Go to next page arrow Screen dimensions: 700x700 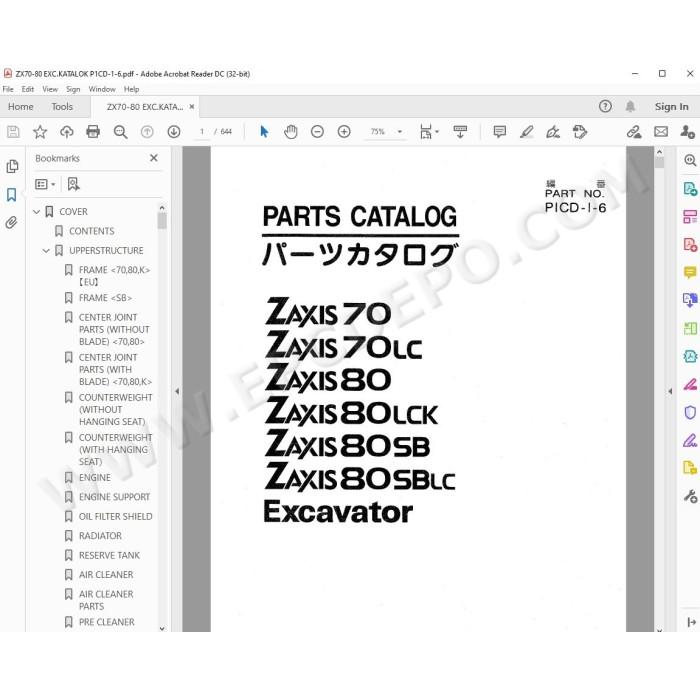pos(174,132)
